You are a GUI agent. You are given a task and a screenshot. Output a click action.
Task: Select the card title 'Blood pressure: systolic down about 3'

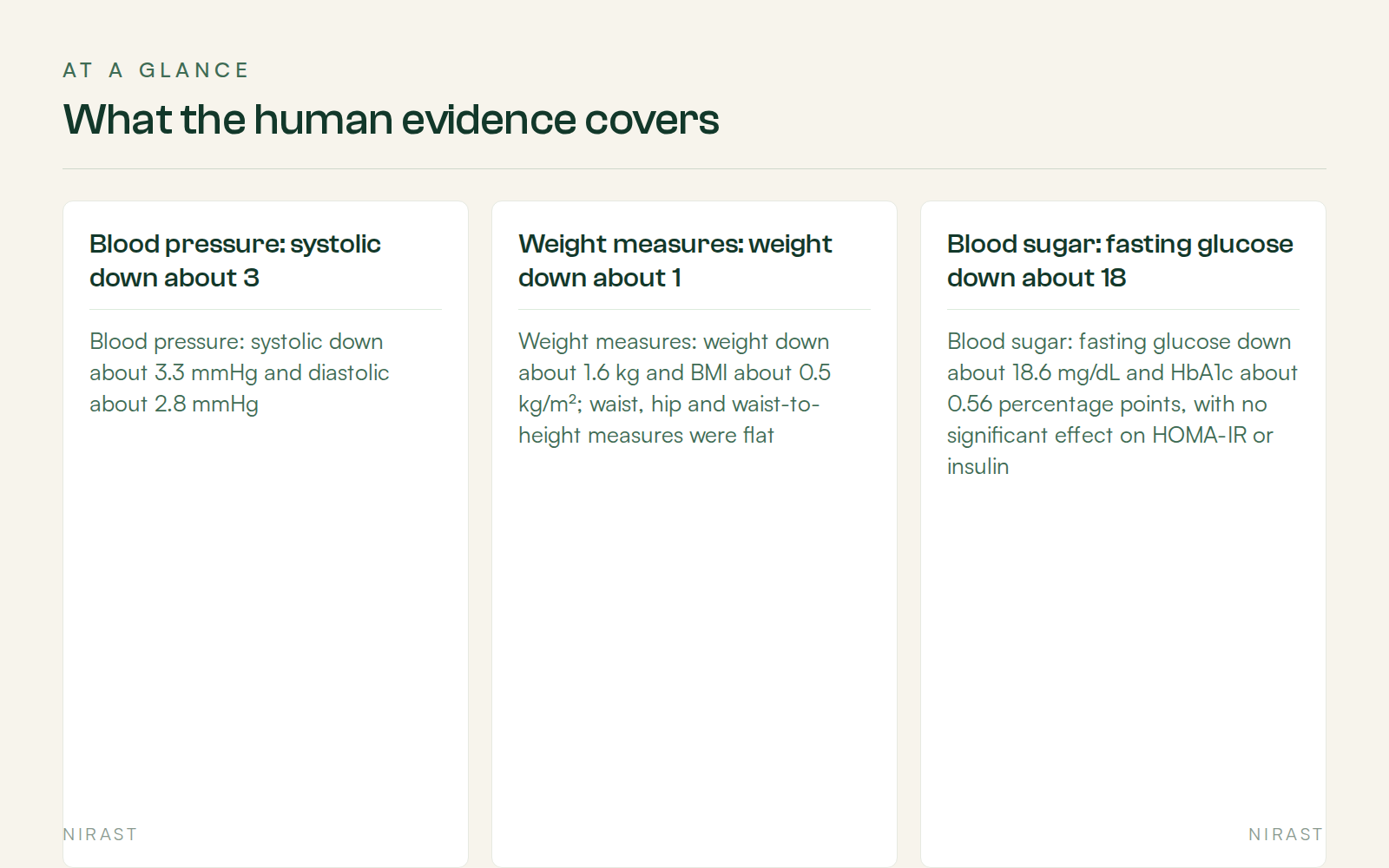coord(235,260)
